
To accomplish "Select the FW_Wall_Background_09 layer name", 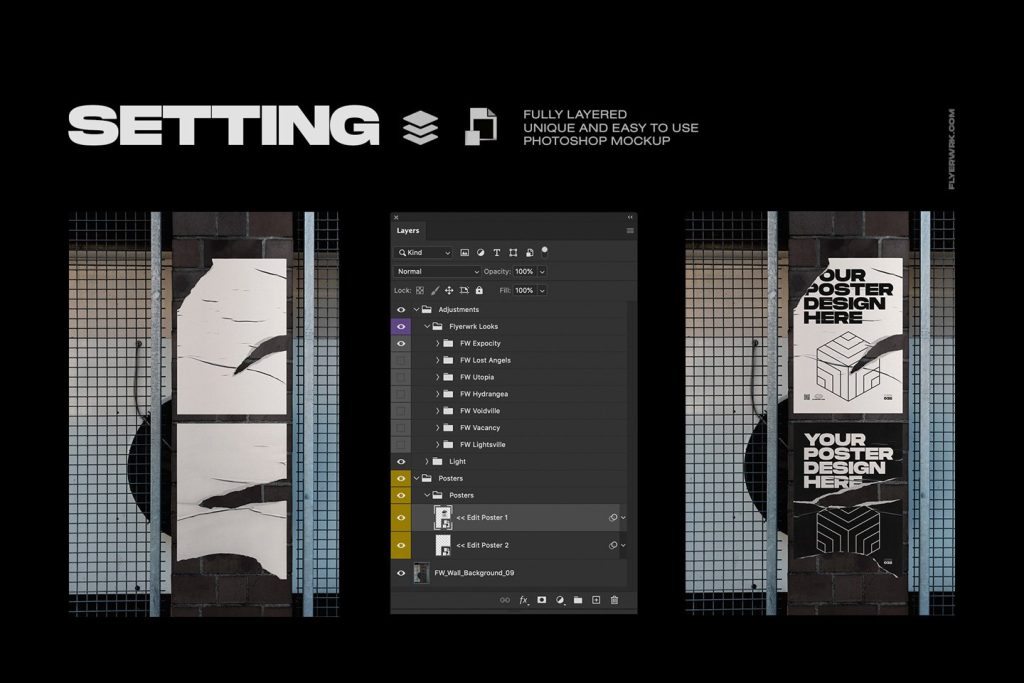I will point(474,573).
